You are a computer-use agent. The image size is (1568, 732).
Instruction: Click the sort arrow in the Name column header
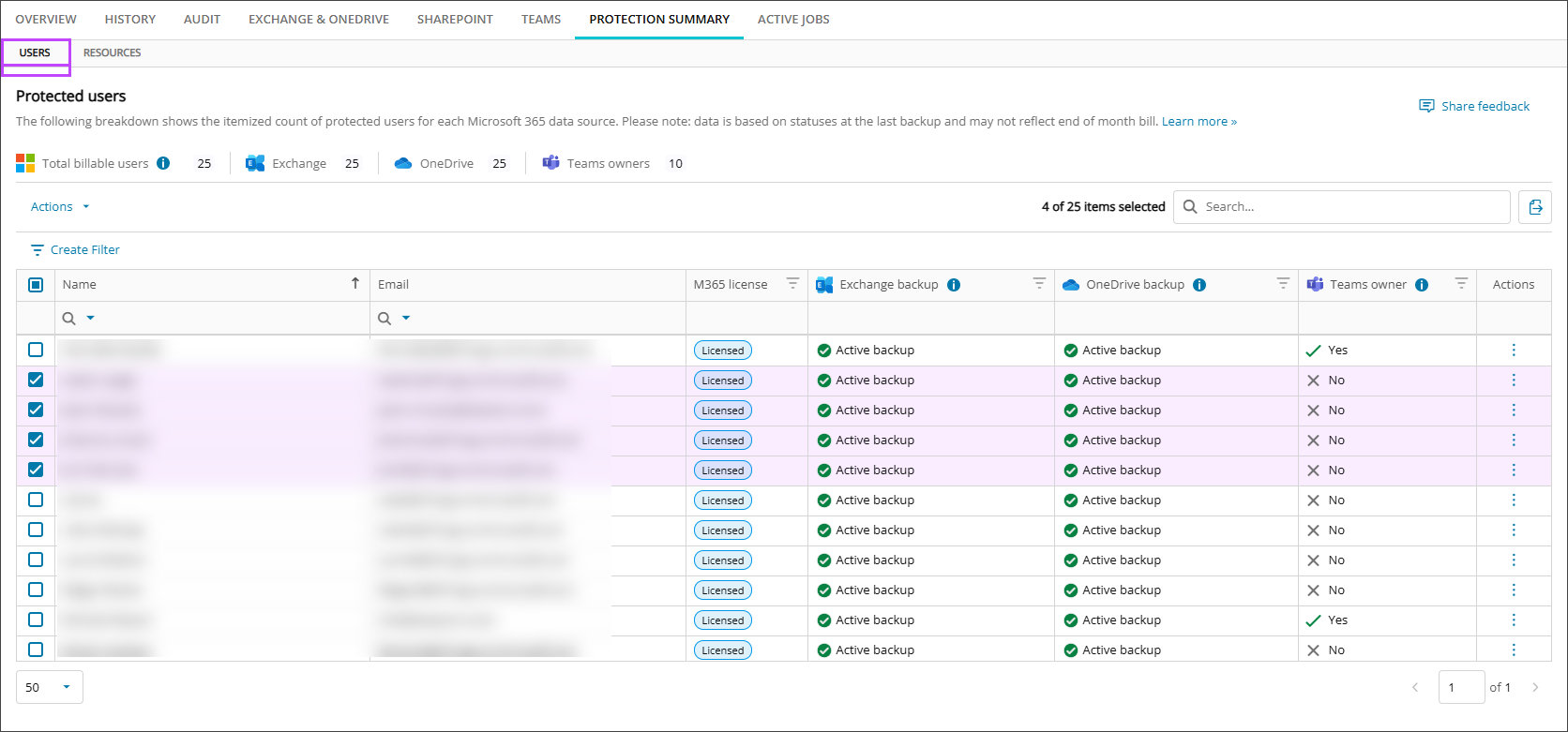(355, 284)
